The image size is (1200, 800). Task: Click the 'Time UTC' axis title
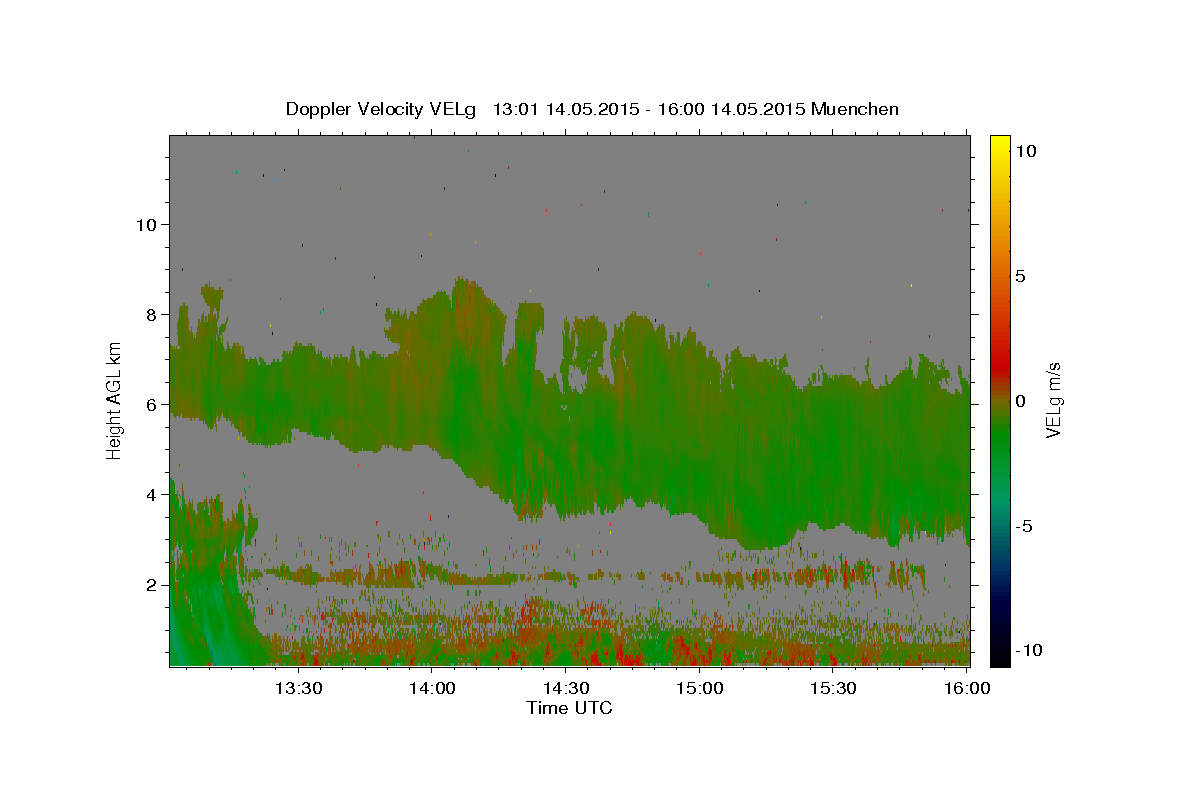click(569, 708)
